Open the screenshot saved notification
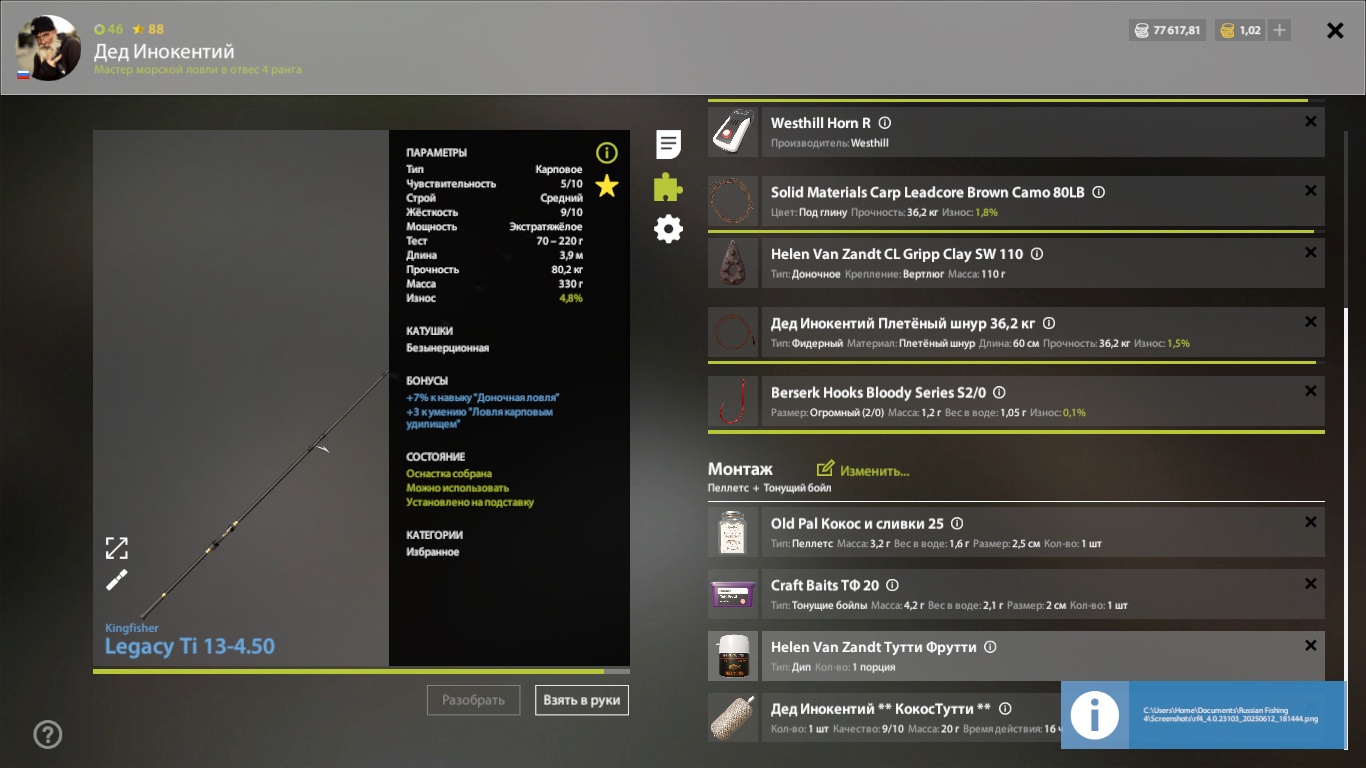 point(1204,715)
